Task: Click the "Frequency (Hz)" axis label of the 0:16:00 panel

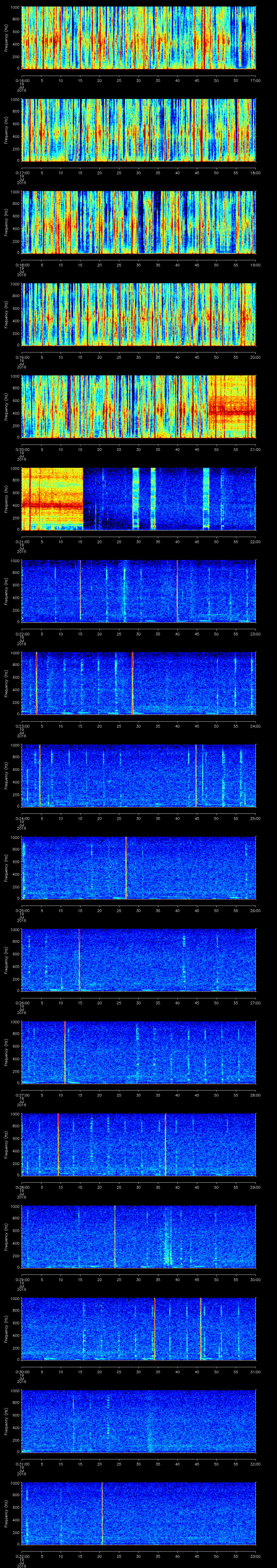Action: click(x=6, y=38)
